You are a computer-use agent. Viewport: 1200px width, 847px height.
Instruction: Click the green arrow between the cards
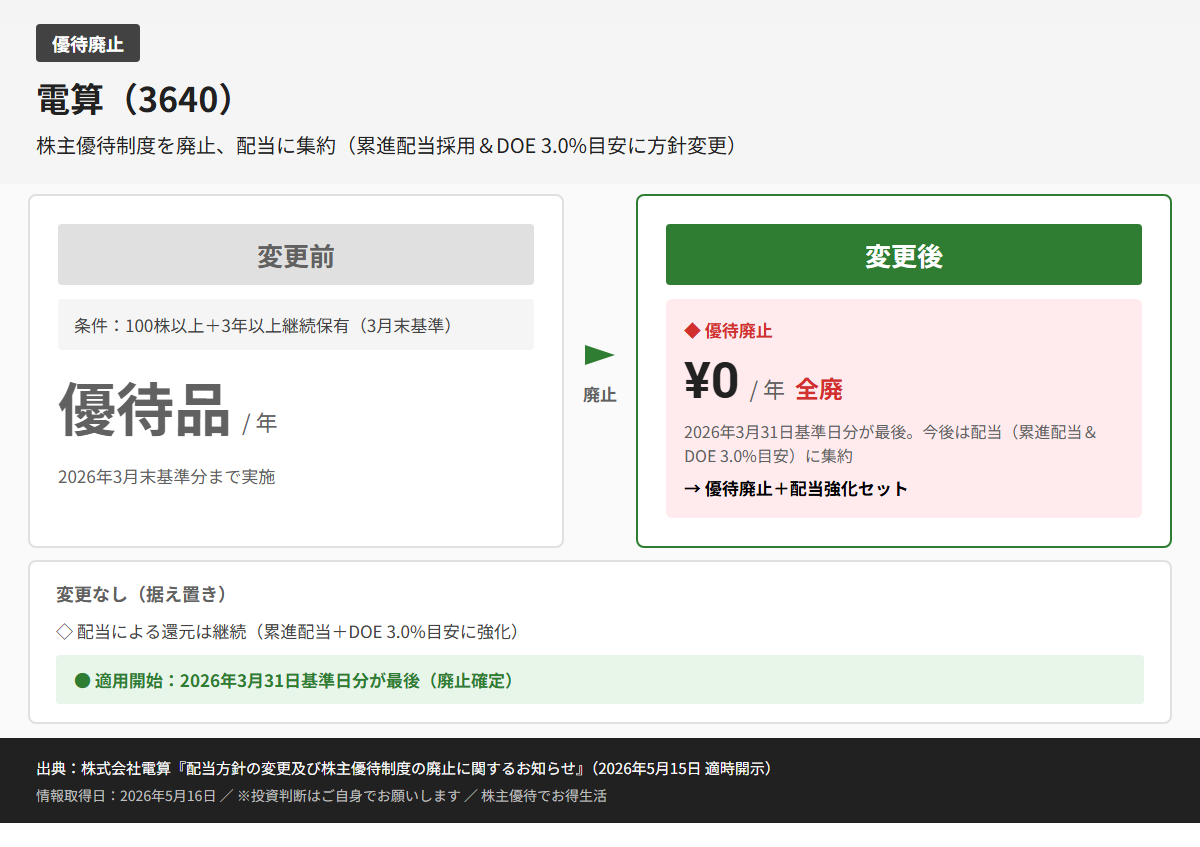(x=600, y=355)
